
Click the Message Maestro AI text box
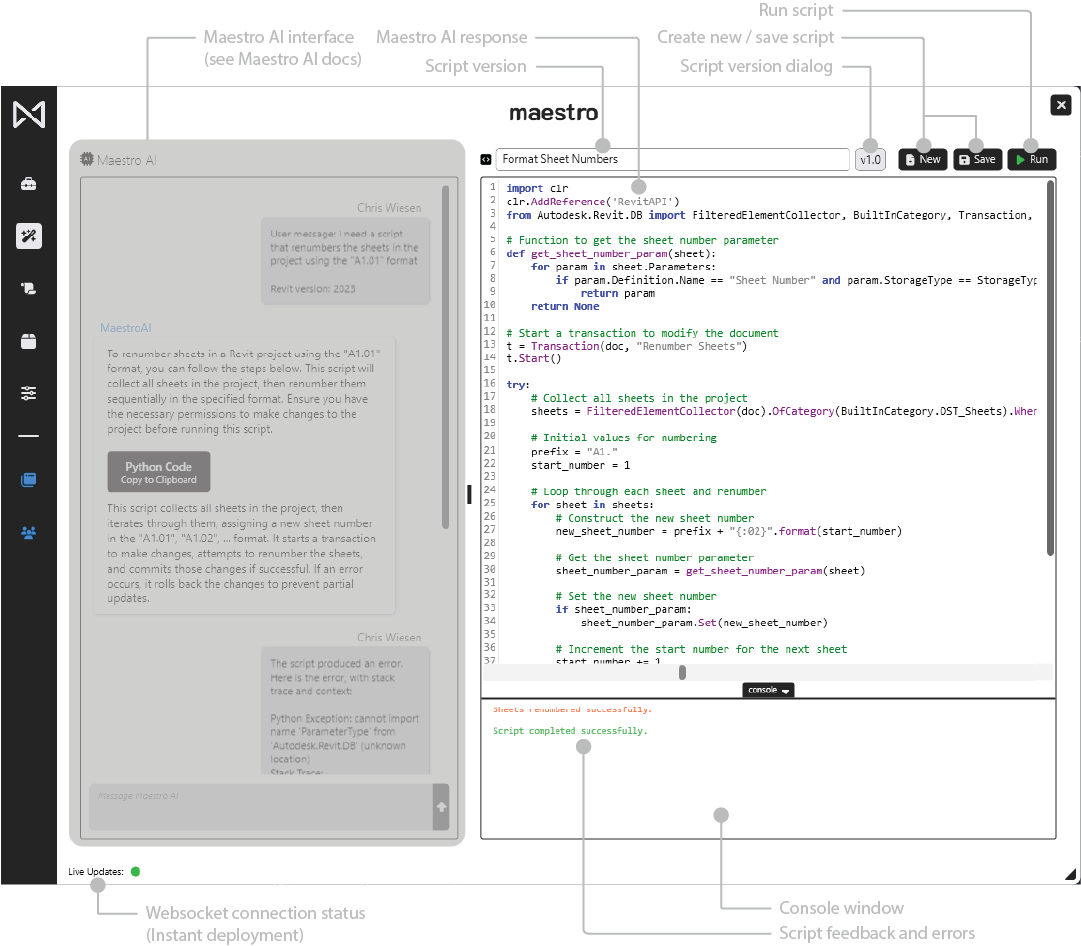260,806
